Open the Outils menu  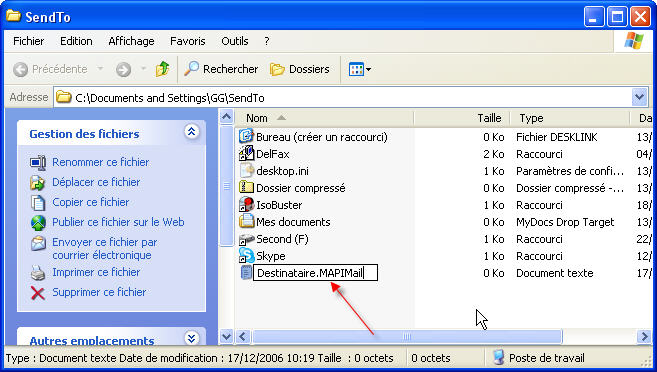click(235, 41)
